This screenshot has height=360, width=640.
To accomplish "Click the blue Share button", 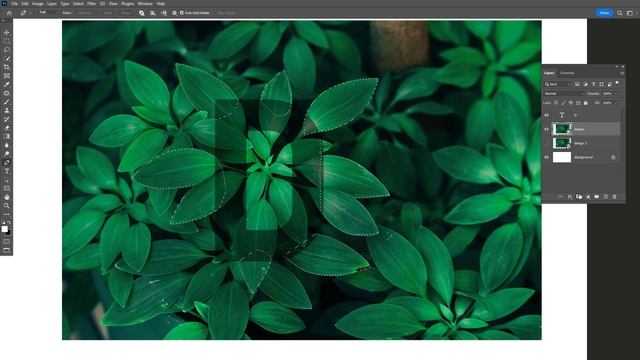I will click(604, 13).
